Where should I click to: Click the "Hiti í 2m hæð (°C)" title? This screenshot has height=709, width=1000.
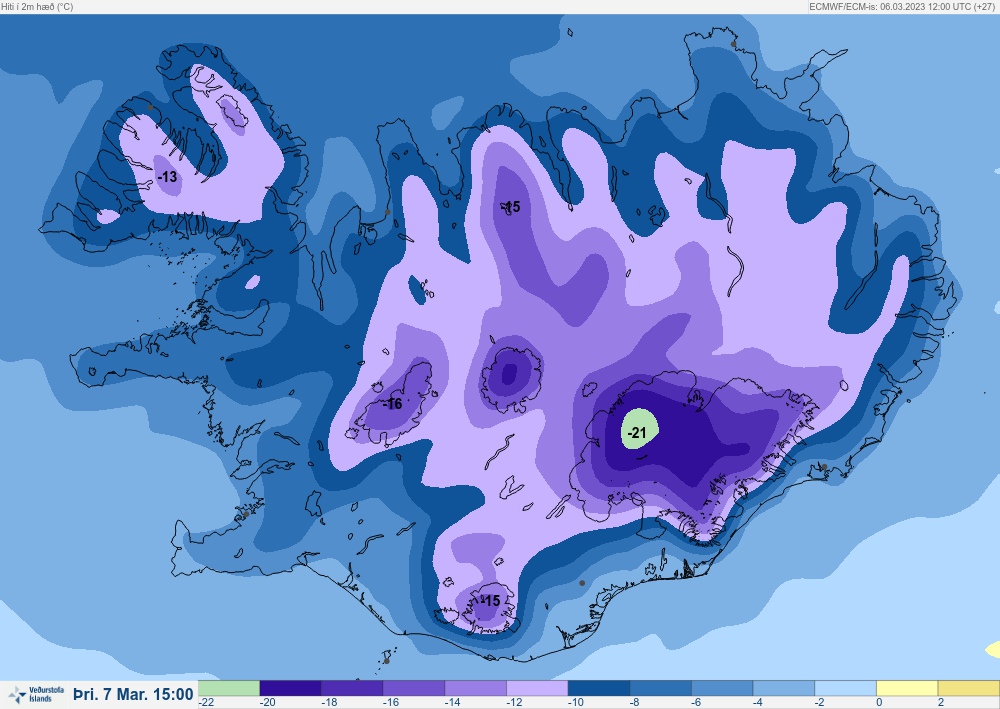pyautogui.click(x=37, y=6)
